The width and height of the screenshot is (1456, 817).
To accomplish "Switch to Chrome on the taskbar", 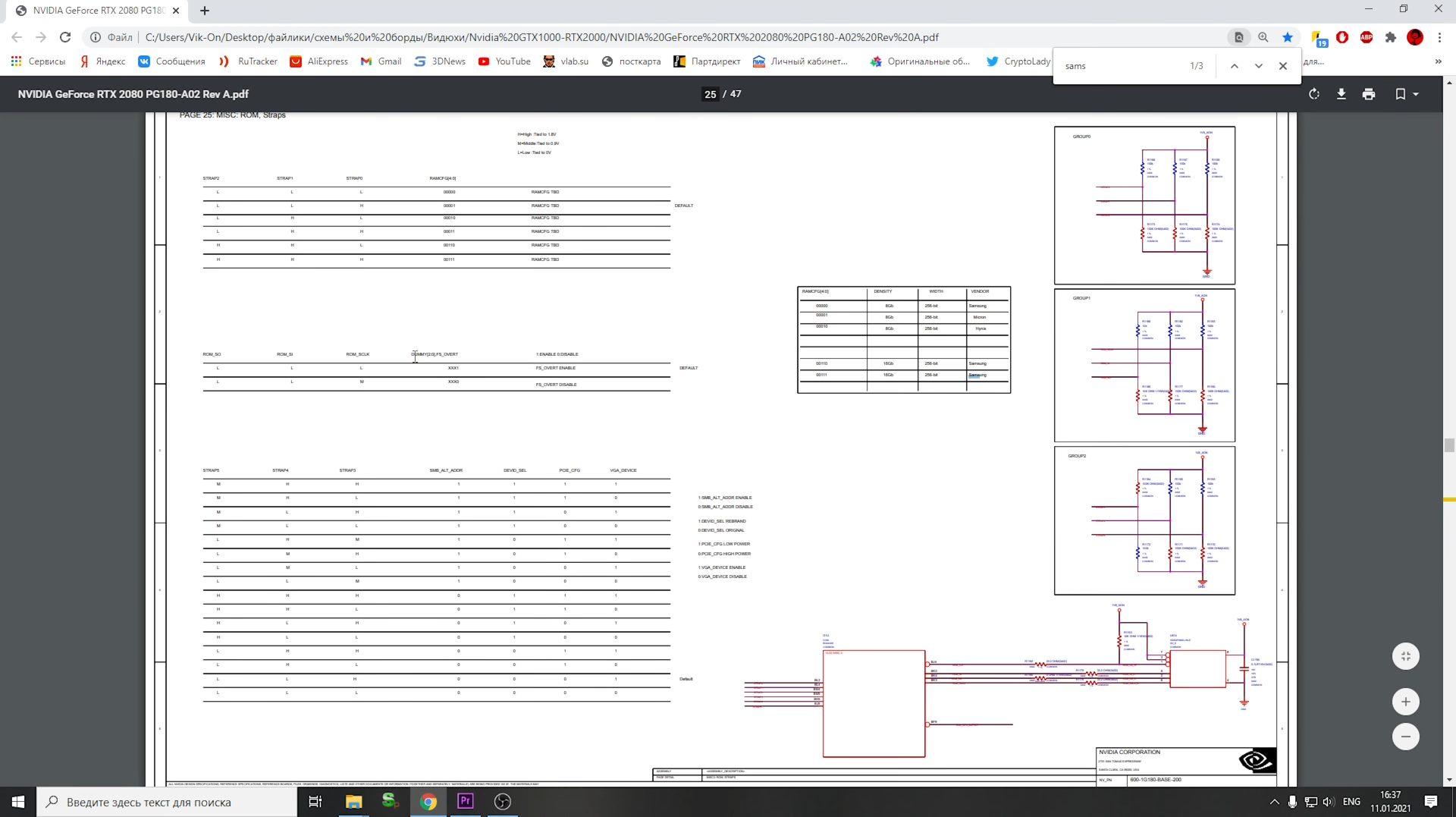I will 428,802.
